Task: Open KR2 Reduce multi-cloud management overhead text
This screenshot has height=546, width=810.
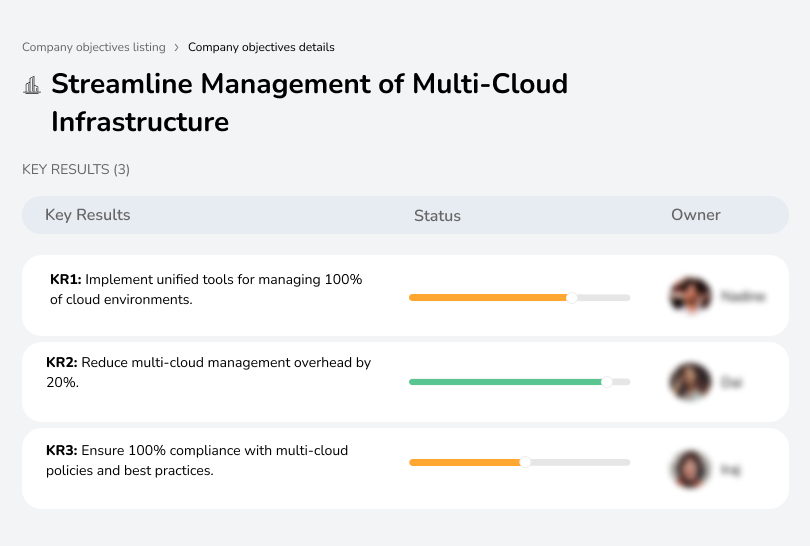Action: 209,372
